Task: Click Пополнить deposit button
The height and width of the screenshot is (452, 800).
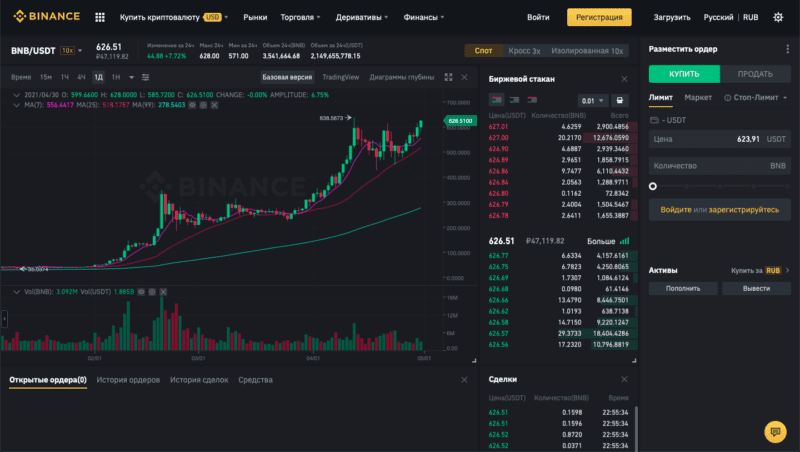Action: [x=683, y=288]
